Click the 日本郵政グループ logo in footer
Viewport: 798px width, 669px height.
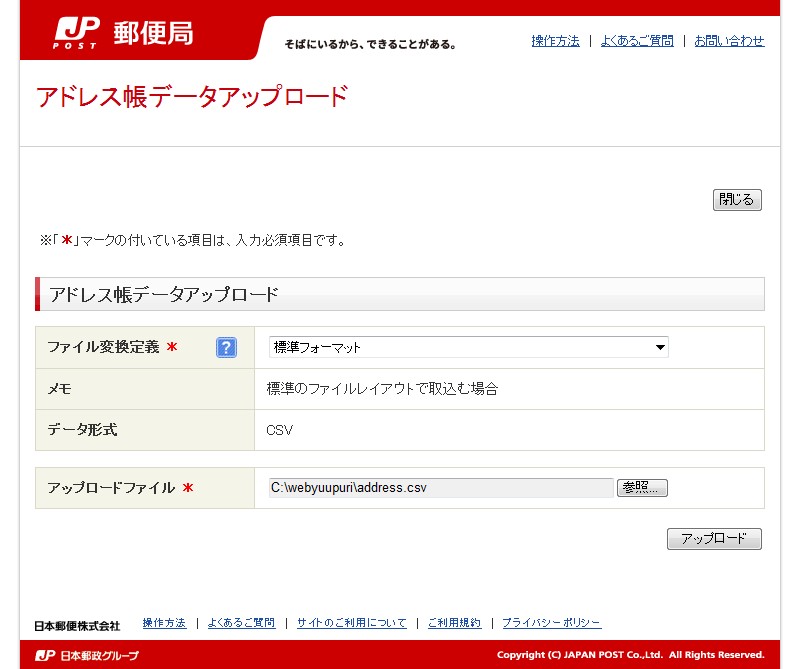[x=87, y=655]
